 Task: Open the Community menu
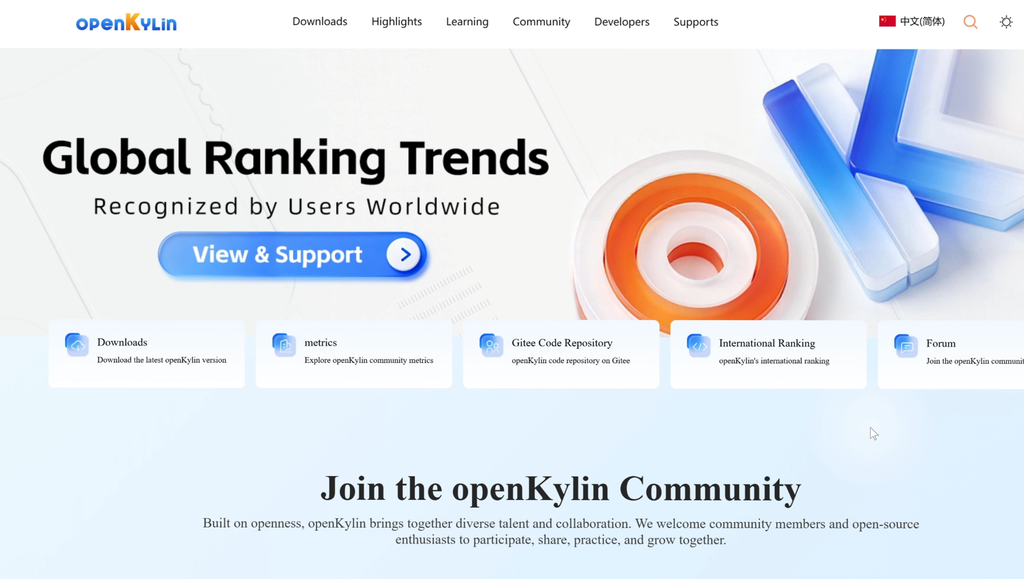coord(541,22)
